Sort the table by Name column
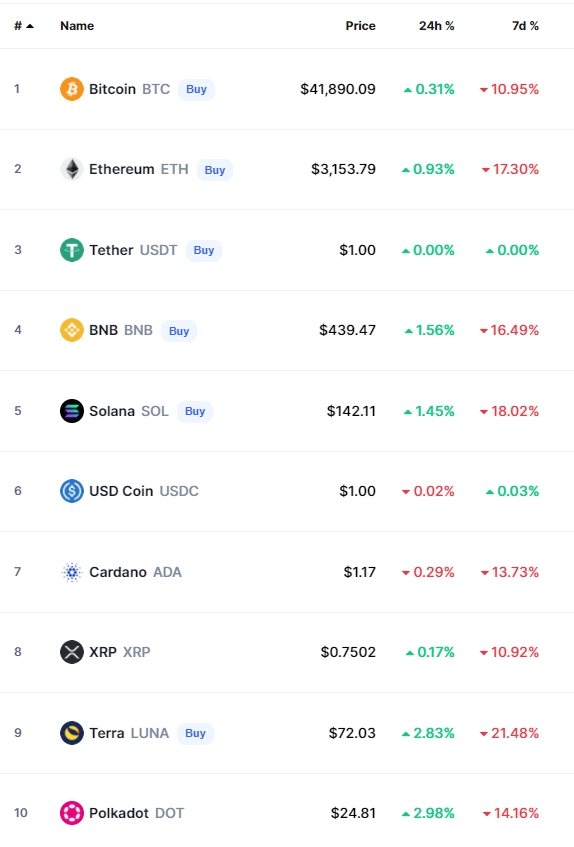This screenshot has height=847, width=574. [x=77, y=26]
